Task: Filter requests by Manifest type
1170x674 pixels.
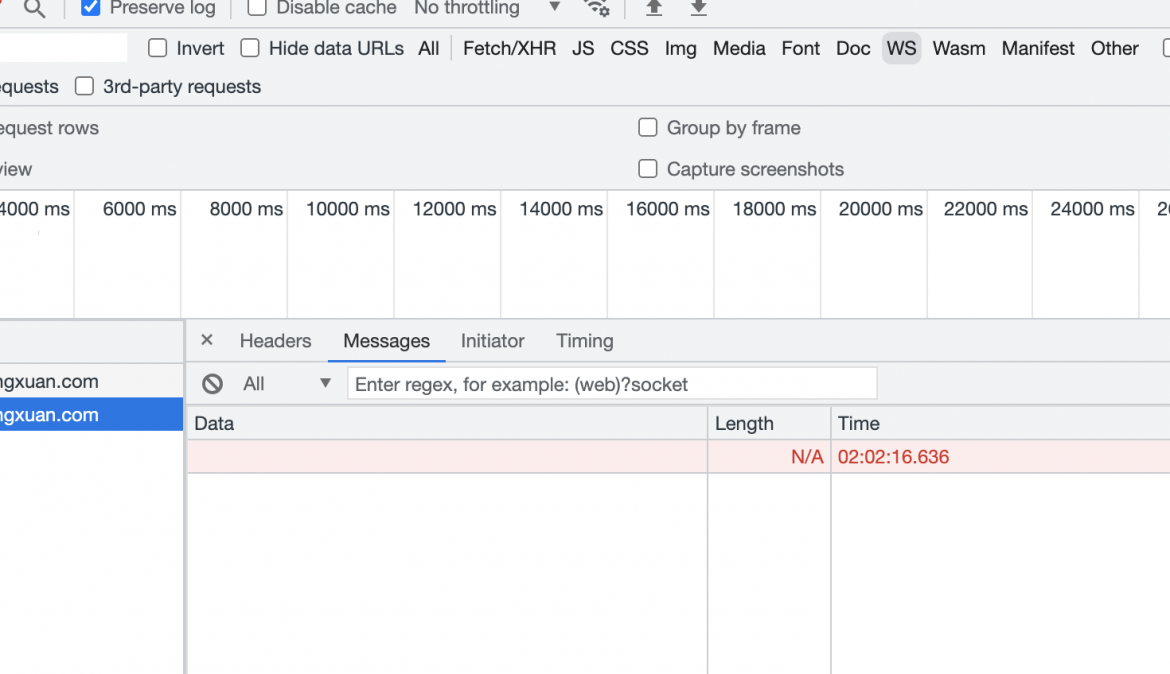Action: (1038, 49)
